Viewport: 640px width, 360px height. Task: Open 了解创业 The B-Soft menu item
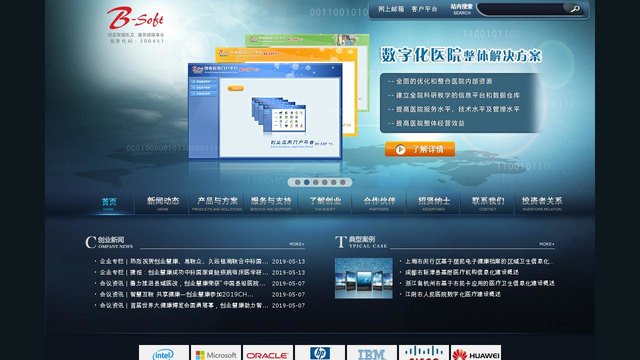pos(325,204)
